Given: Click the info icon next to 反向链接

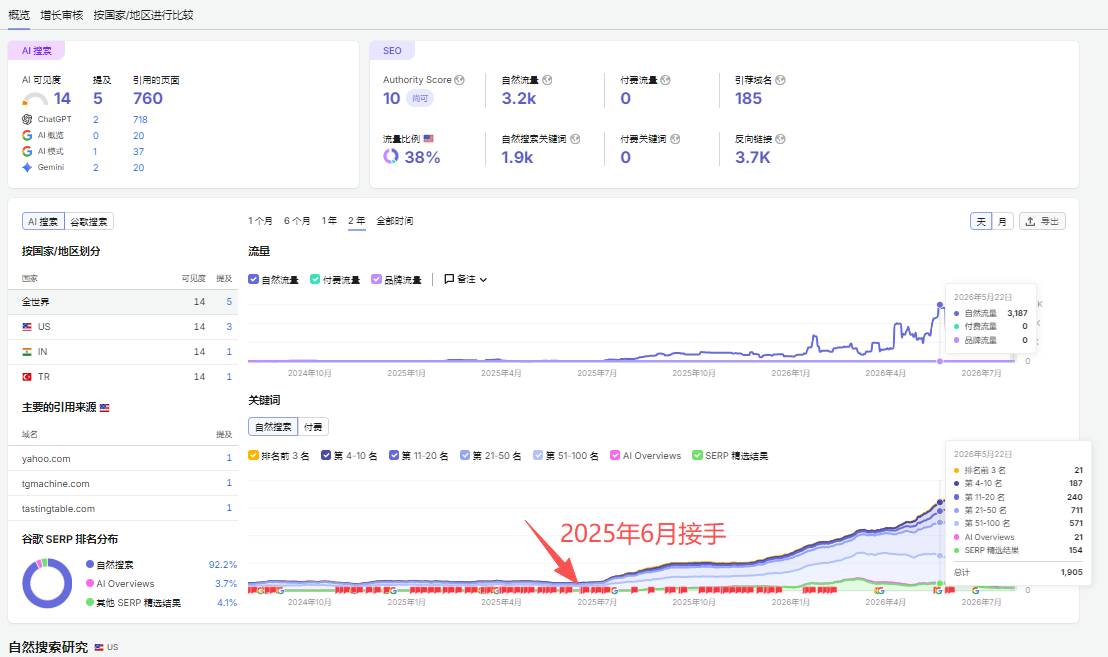Looking at the screenshot, I should click(780, 139).
